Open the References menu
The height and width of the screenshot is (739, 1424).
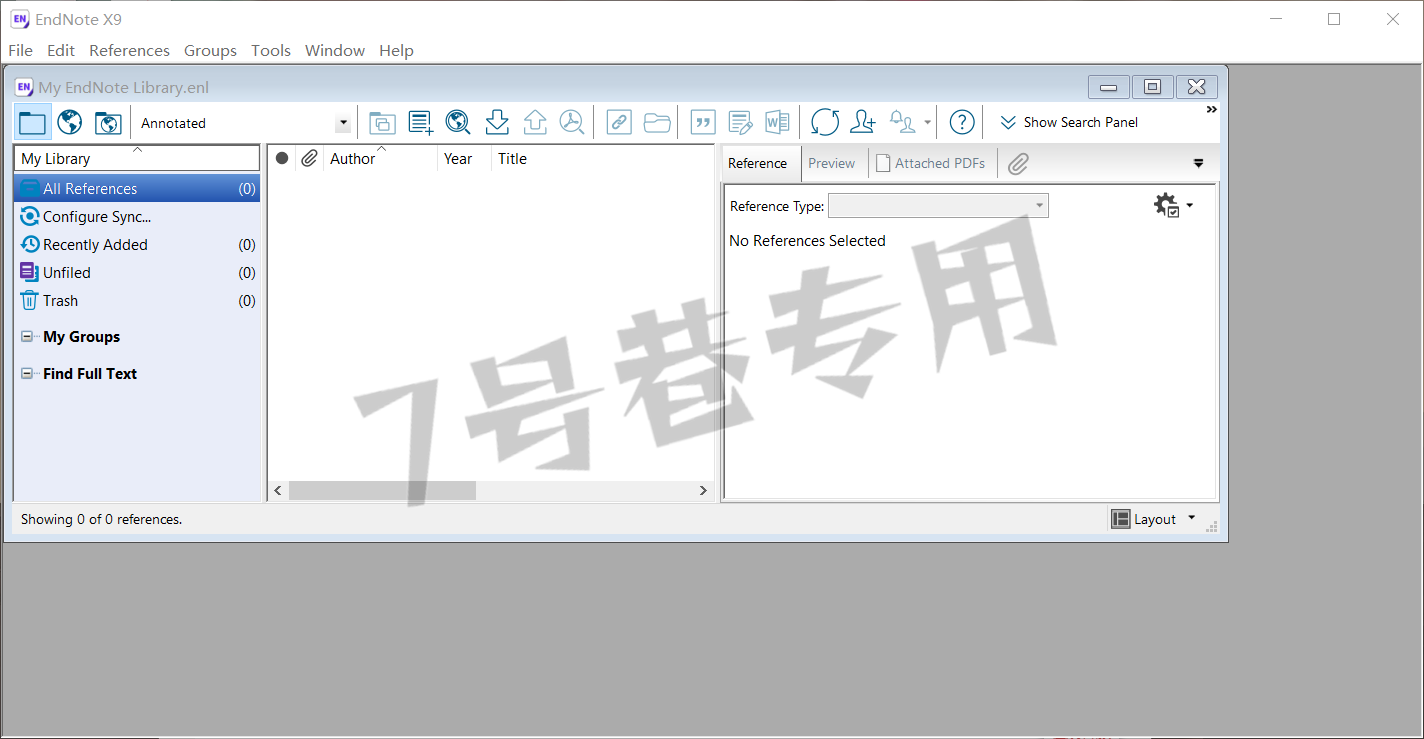coord(129,50)
